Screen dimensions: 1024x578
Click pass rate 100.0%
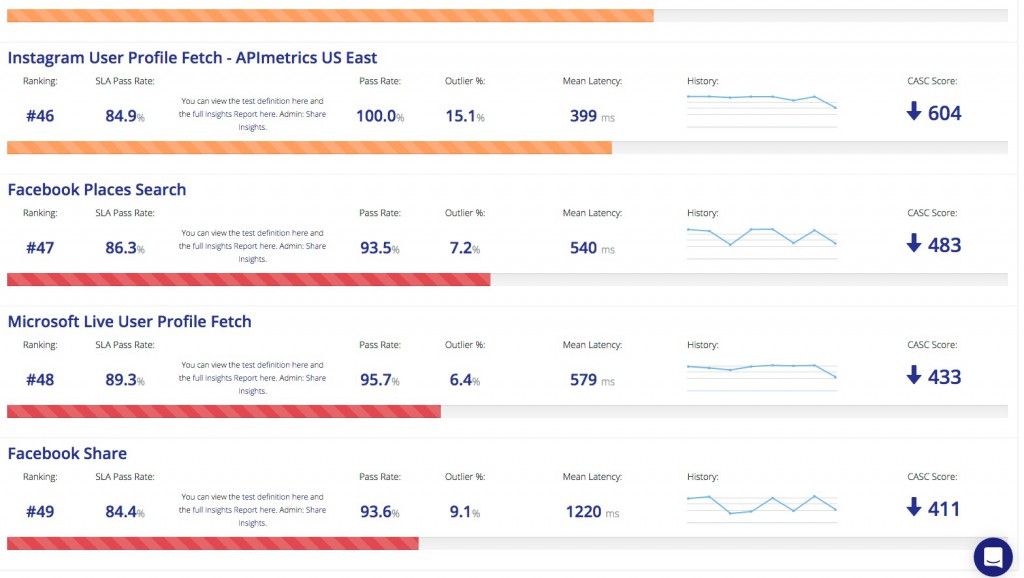[x=380, y=116]
